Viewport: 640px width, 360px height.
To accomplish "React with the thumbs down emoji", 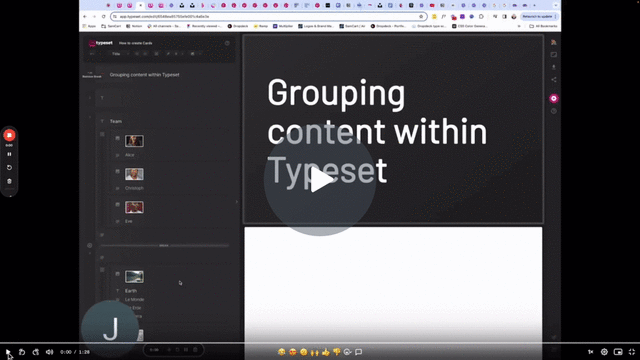I will 337,352.
